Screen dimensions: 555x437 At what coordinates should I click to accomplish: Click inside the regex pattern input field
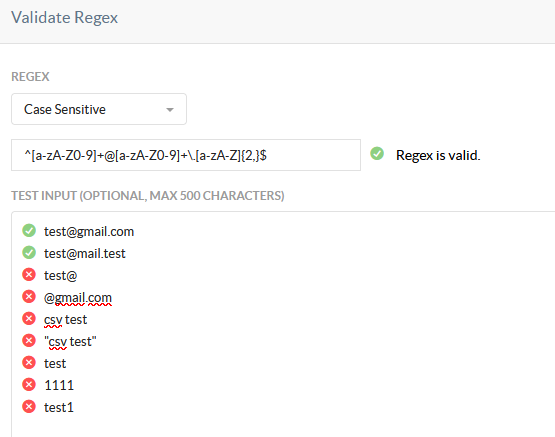point(186,155)
